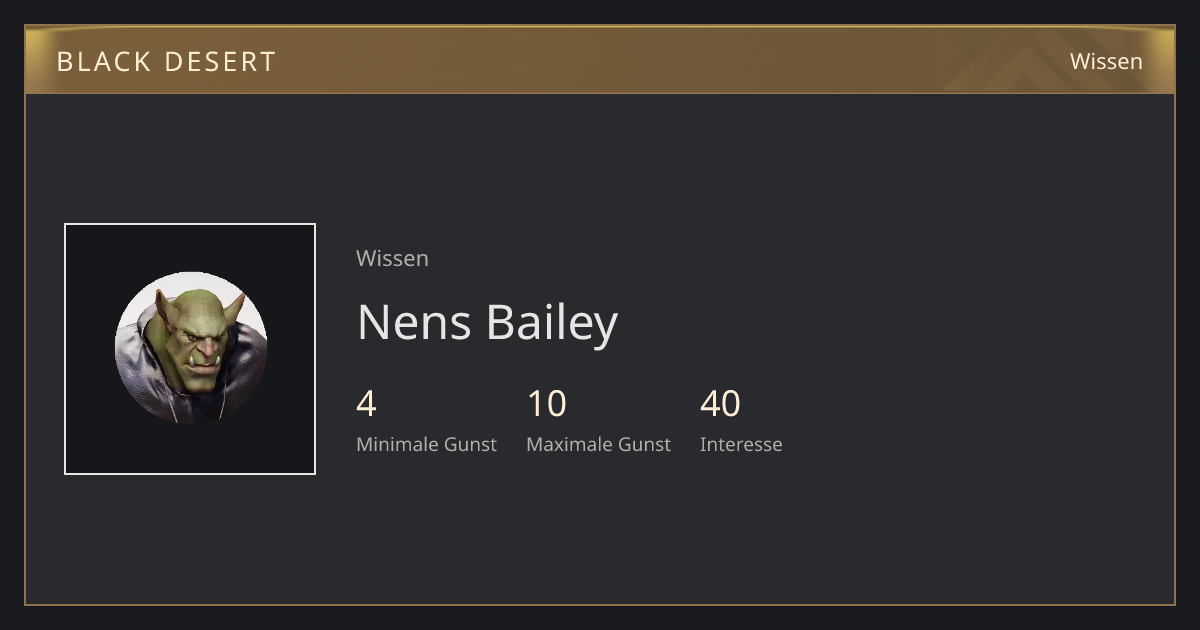Open the Wissen link in the gold header

coord(1106,61)
